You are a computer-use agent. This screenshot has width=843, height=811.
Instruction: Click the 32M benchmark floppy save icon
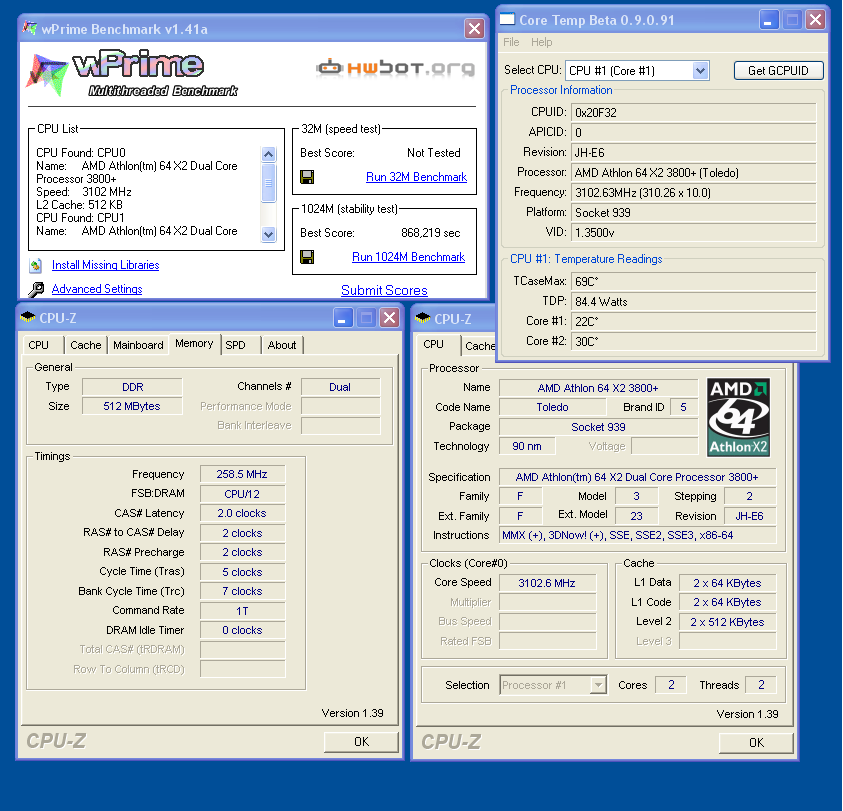pyautogui.click(x=307, y=177)
